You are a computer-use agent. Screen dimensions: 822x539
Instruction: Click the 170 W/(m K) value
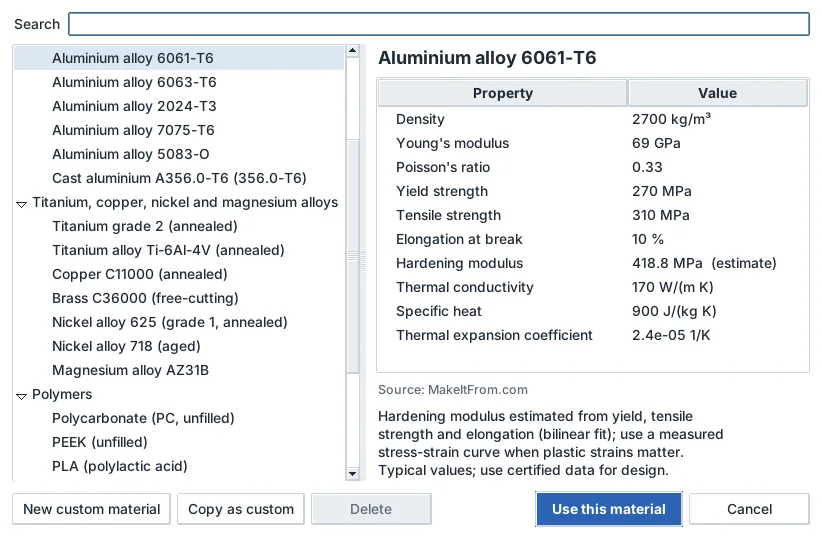(x=673, y=287)
